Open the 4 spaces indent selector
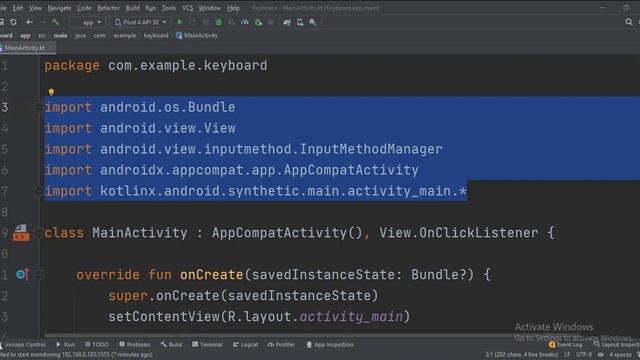The image size is (640, 360). click(620, 355)
